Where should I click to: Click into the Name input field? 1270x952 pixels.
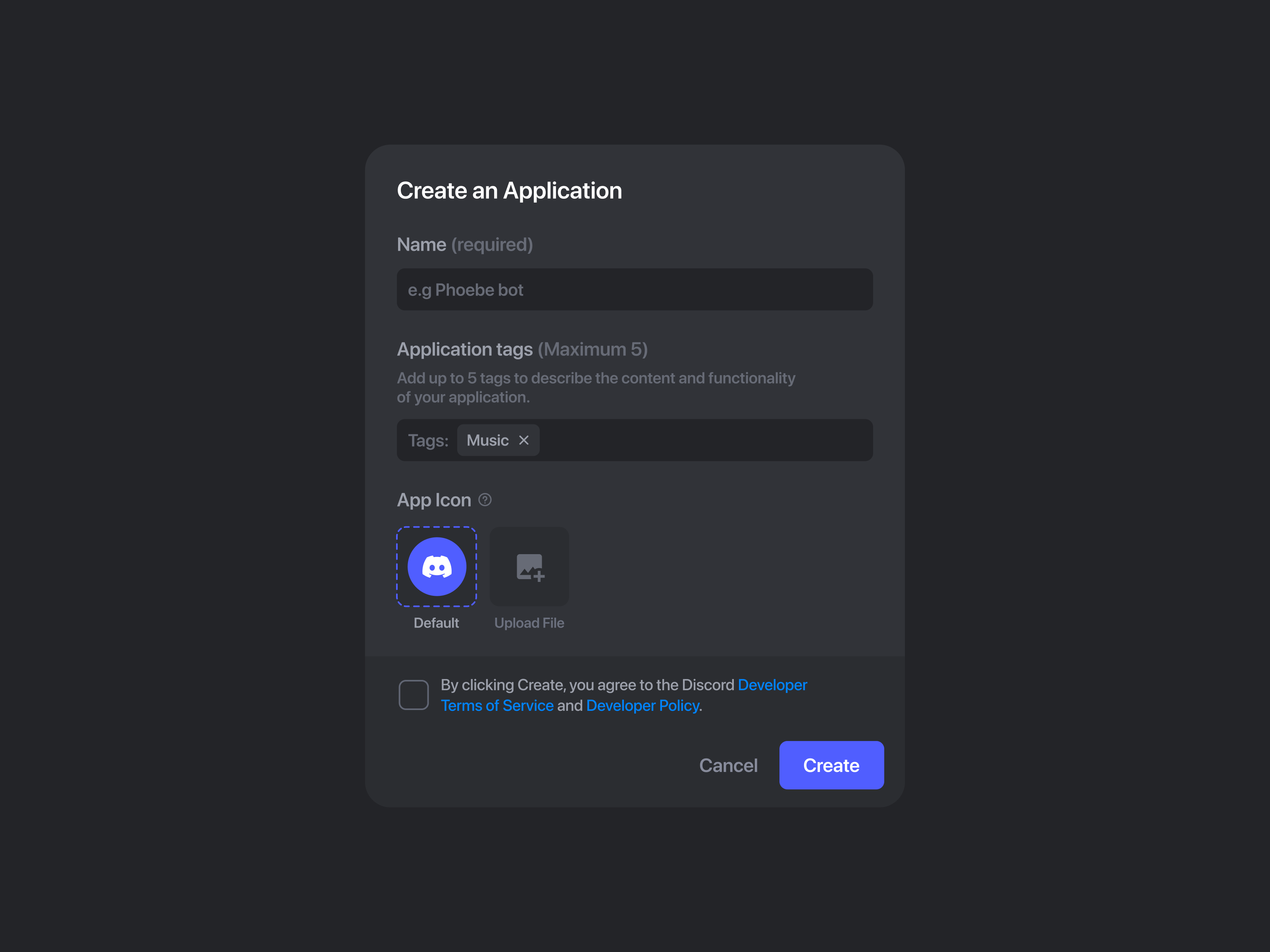click(635, 290)
